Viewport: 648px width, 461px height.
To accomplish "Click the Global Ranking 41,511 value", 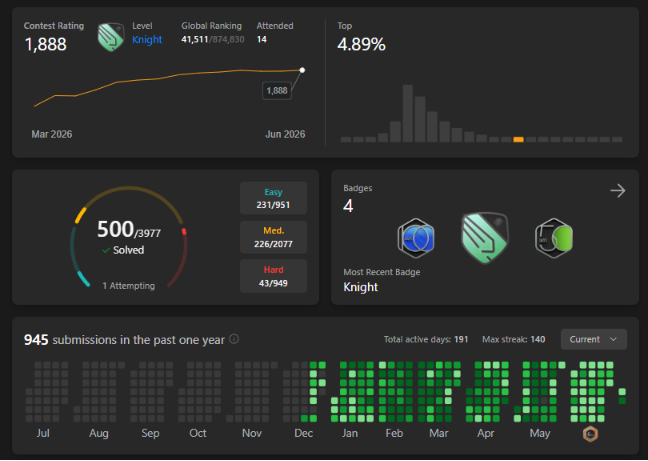I will pos(195,39).
